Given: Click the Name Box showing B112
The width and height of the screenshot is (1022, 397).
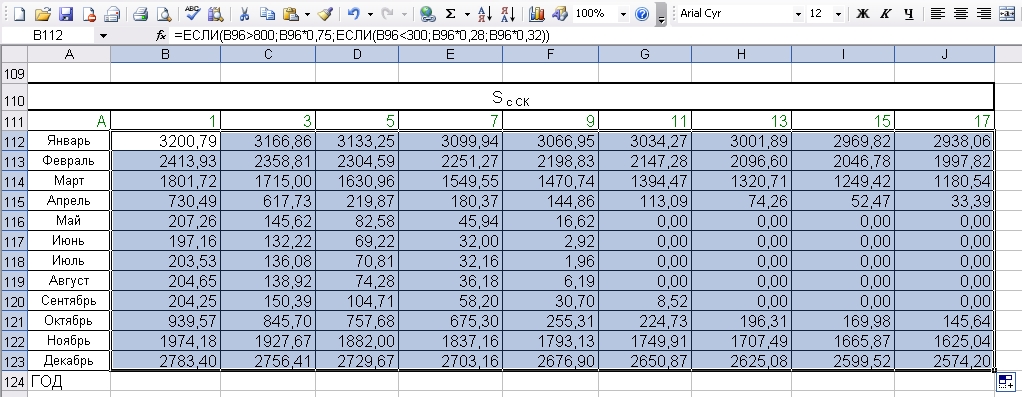Looking at the screenshot, I should click(49, 37).
